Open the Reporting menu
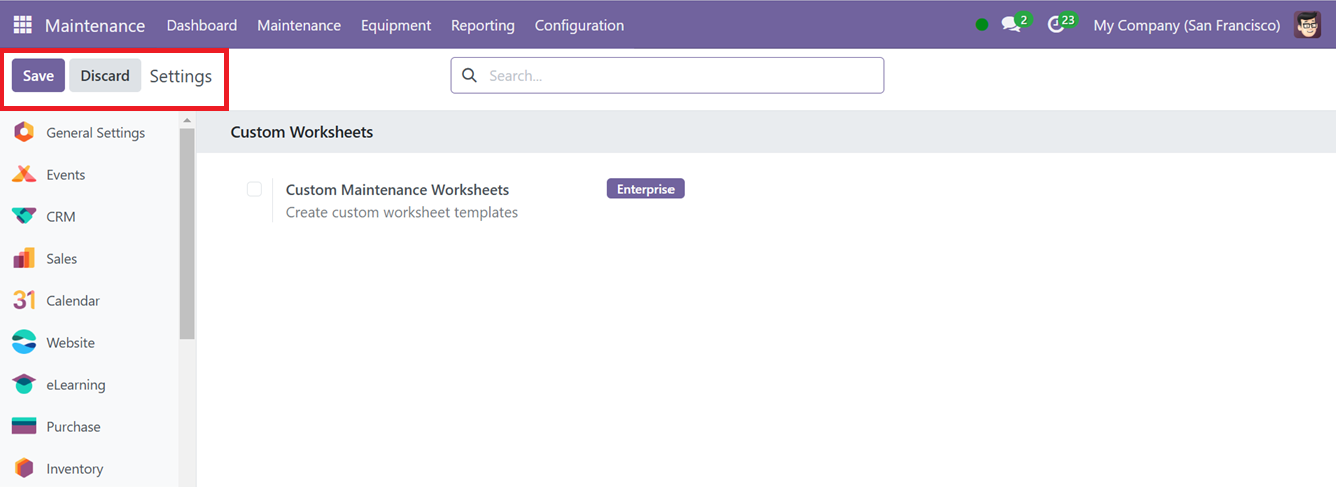Viewport: 1336px width, 487px height. 483,25
